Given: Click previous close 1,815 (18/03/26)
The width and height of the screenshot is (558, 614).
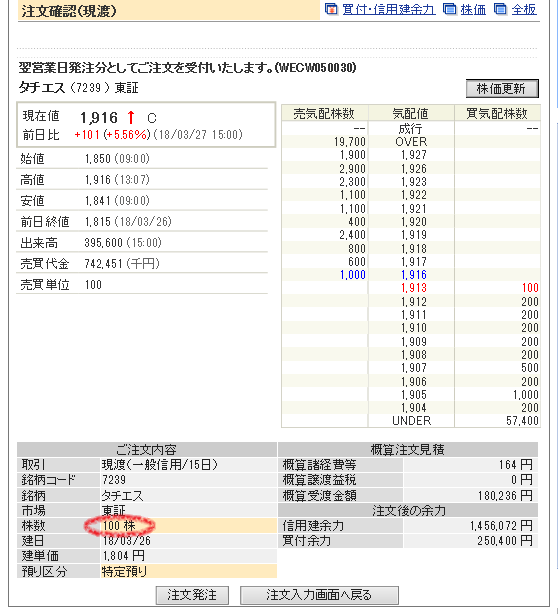Looking at the screenshot, I should coord(128,222).
